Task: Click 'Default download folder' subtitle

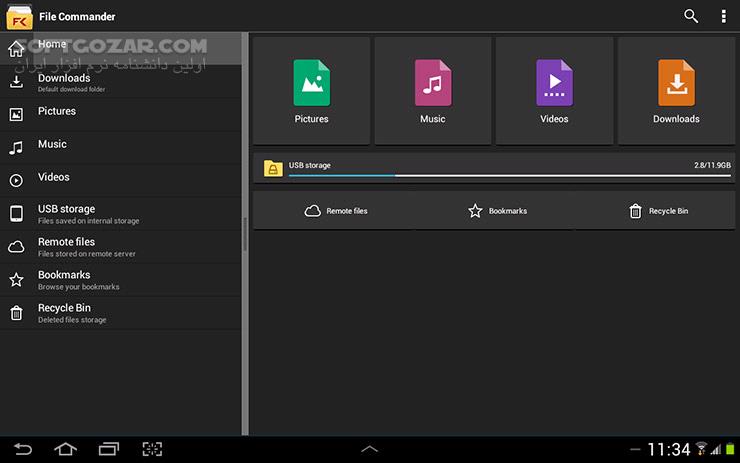Action: coord(72,89)
